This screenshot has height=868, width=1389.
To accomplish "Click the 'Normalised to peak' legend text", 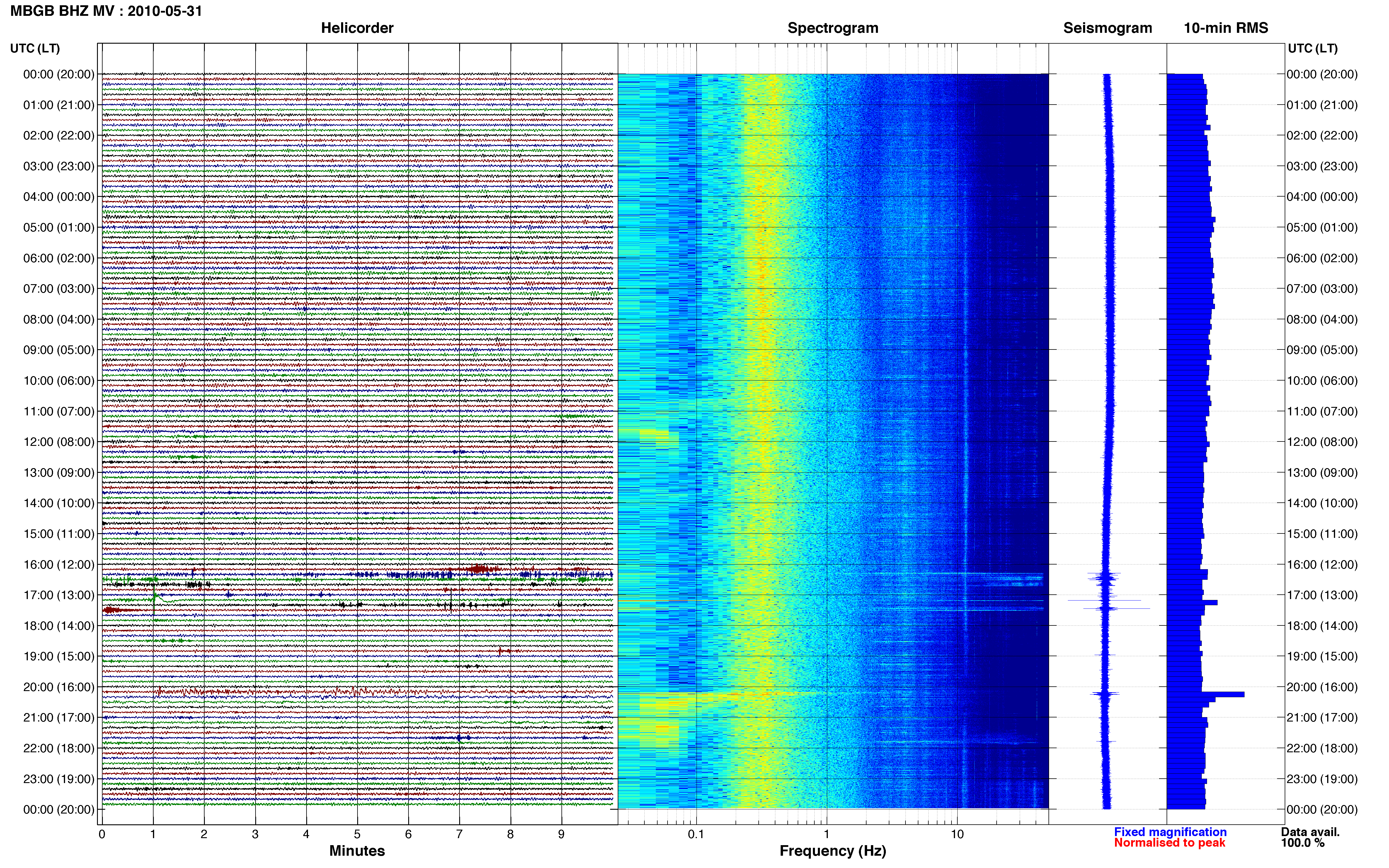I will click(x=1170, y=843).
